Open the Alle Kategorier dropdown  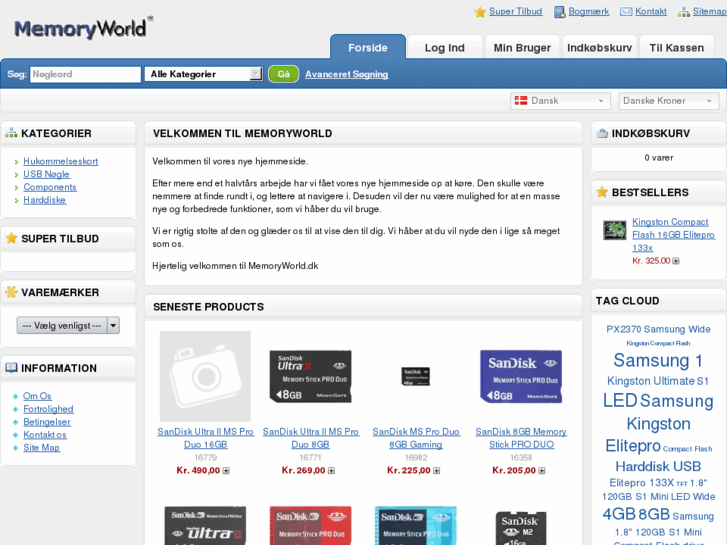click(204, 74)
